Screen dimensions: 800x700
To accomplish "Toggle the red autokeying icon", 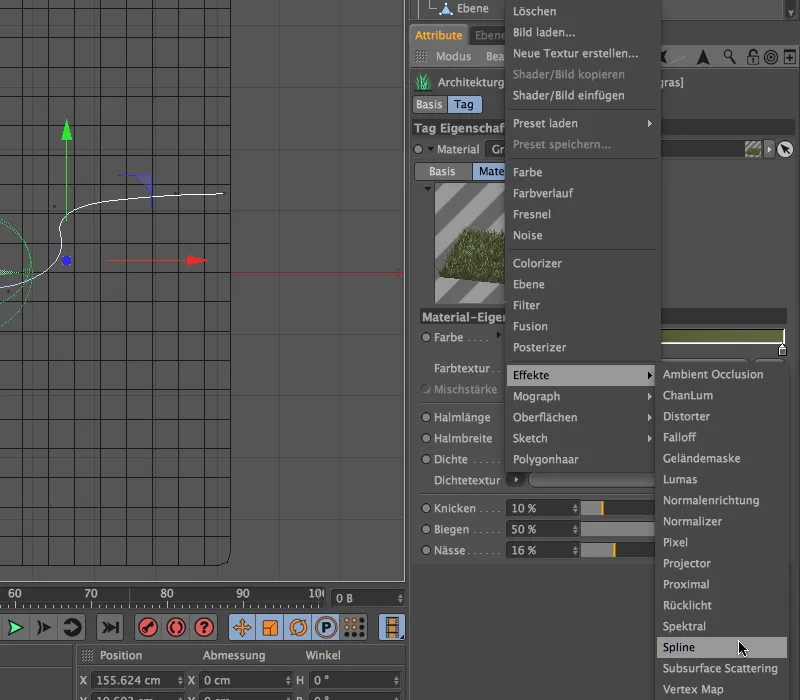I will pyautogui.click(x=176, y=627).
